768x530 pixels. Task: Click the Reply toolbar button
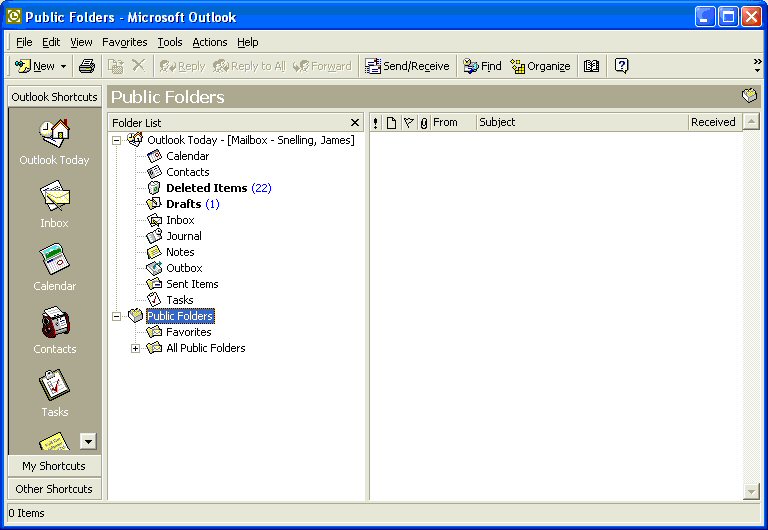point(182,66)
